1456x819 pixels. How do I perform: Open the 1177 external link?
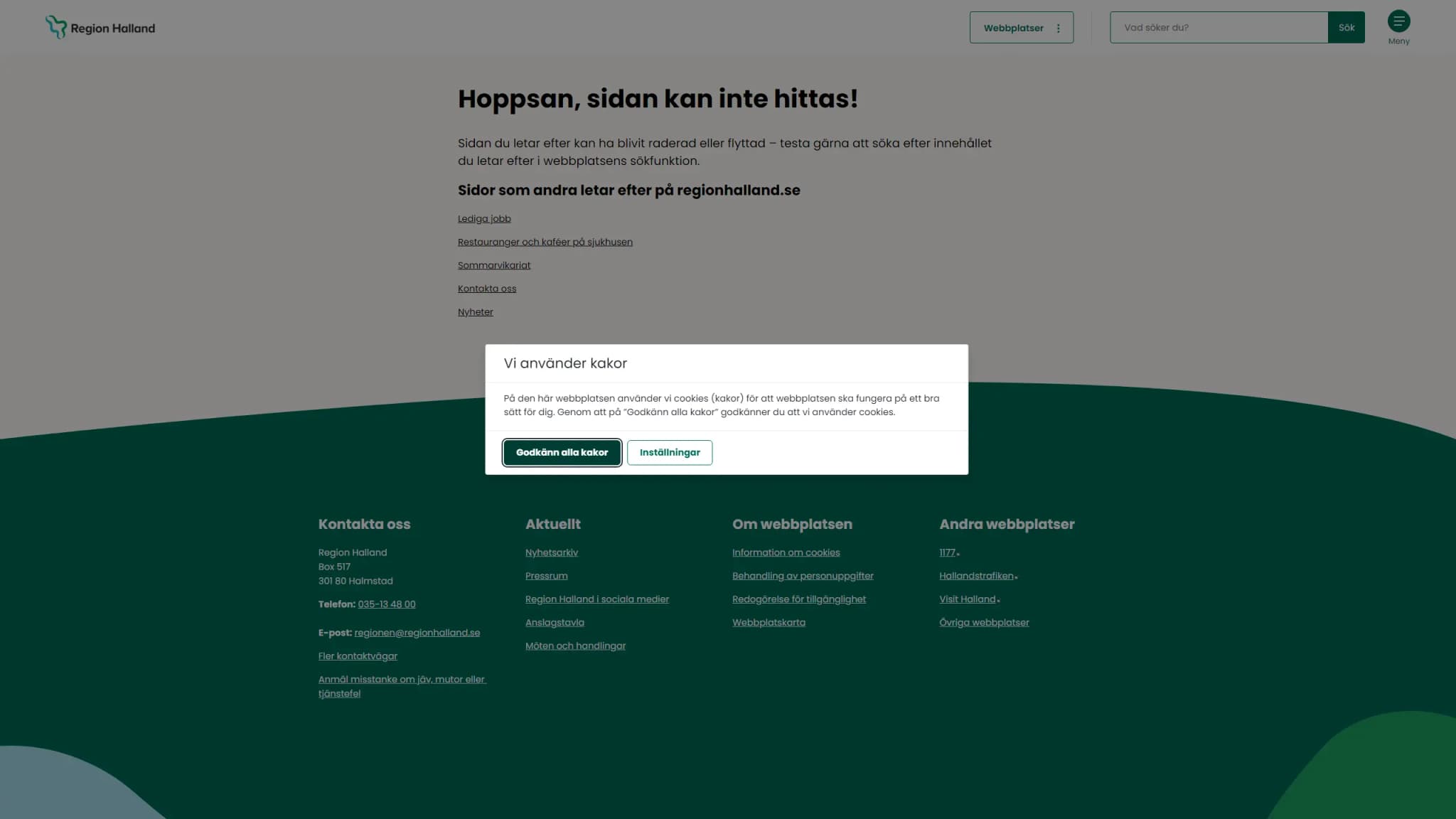click(949, 552)
